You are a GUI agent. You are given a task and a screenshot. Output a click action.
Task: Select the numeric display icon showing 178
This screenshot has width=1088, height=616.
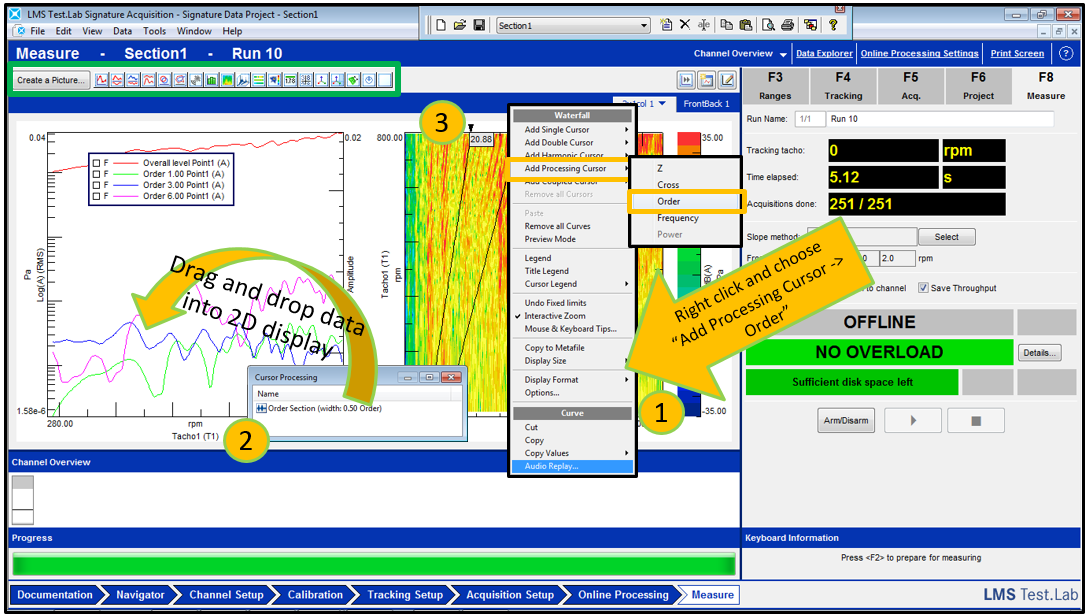click(290, 80)
